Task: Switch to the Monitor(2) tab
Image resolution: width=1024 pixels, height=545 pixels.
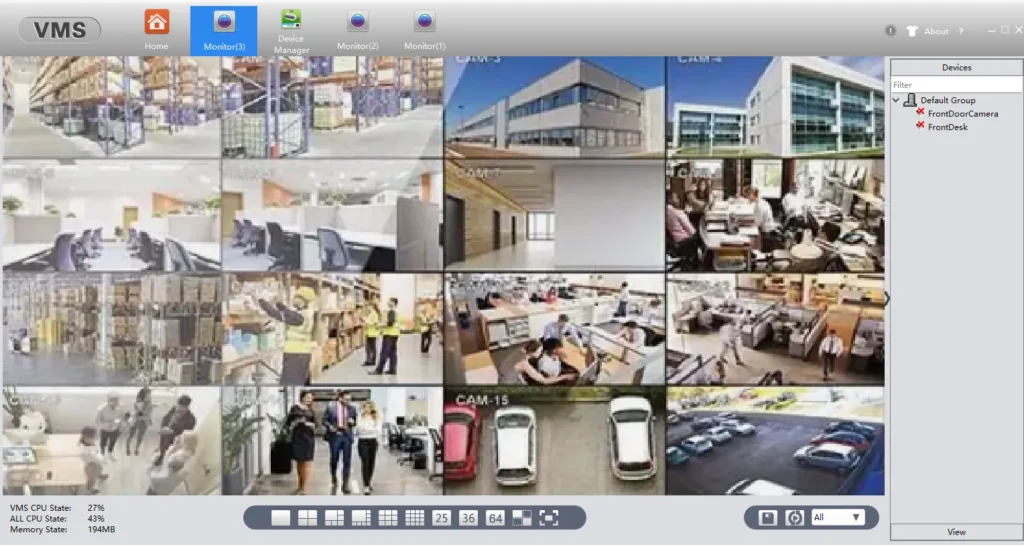Action: [x=357, y=30]
